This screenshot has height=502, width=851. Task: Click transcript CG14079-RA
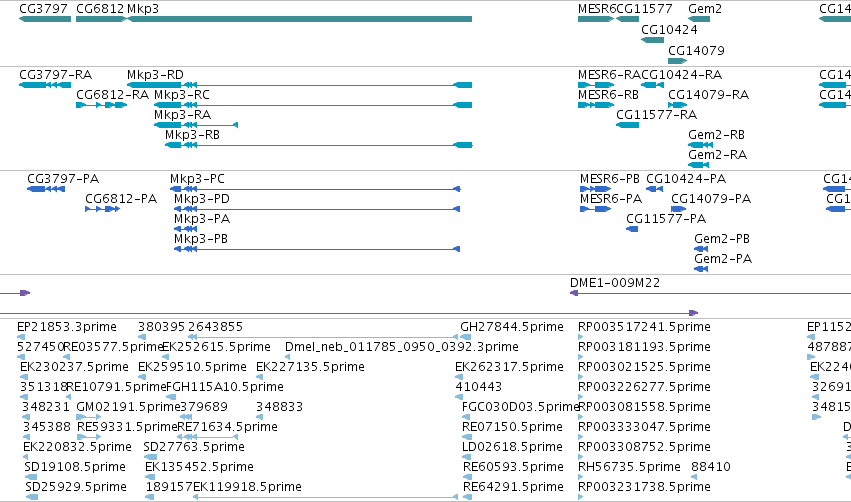pos(709,94)
